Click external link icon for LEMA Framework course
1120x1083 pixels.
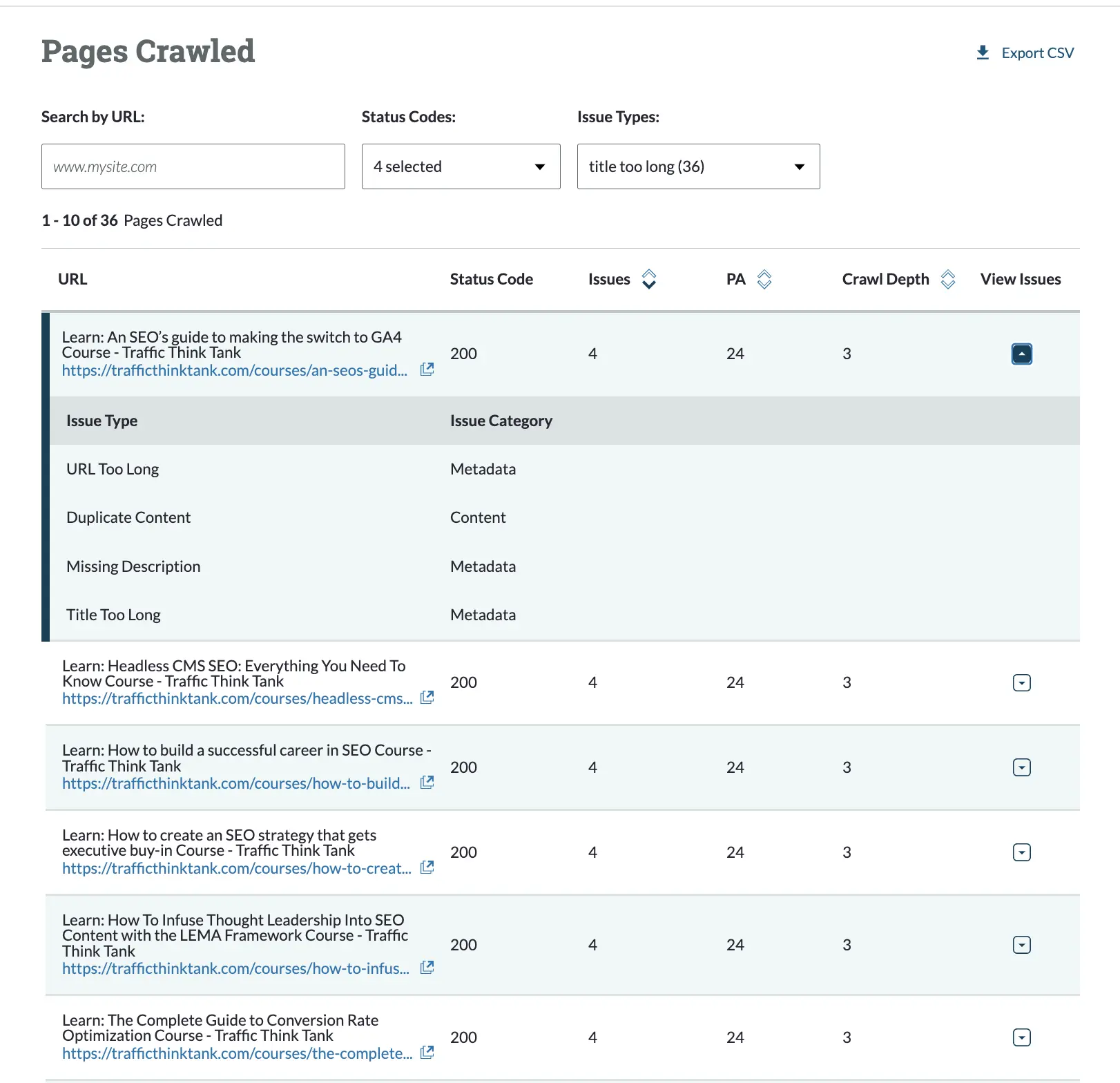tap(427, 967)
